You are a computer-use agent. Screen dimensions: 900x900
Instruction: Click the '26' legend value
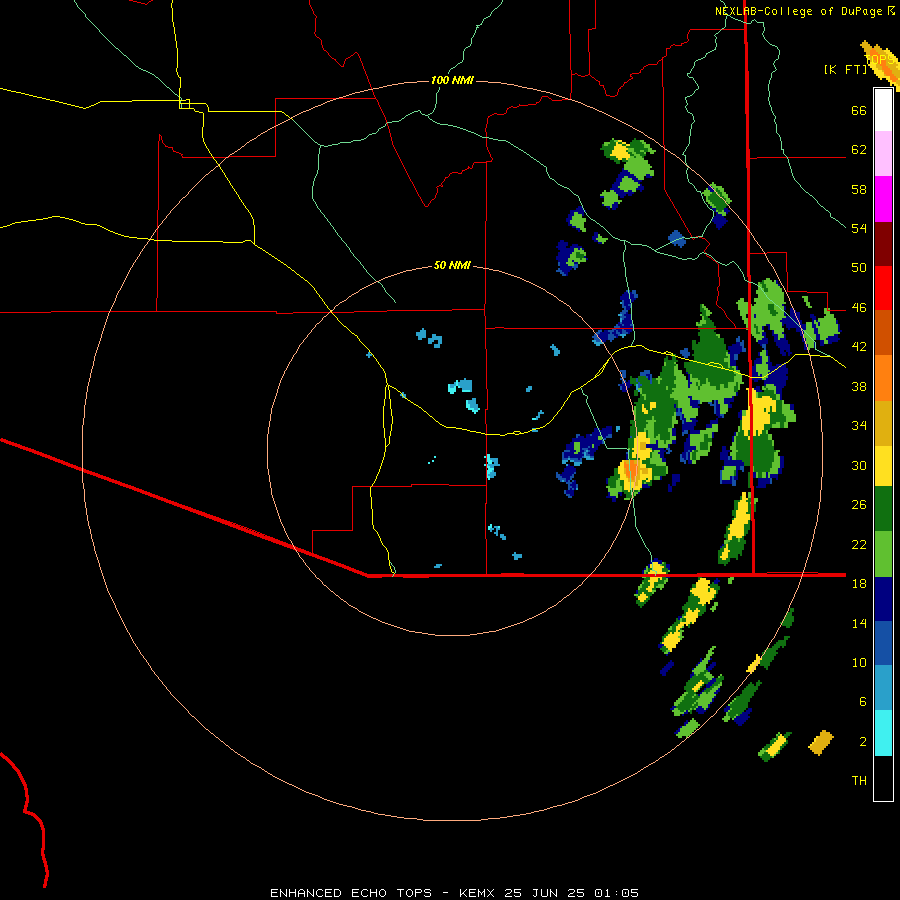(x=859, y=505)
